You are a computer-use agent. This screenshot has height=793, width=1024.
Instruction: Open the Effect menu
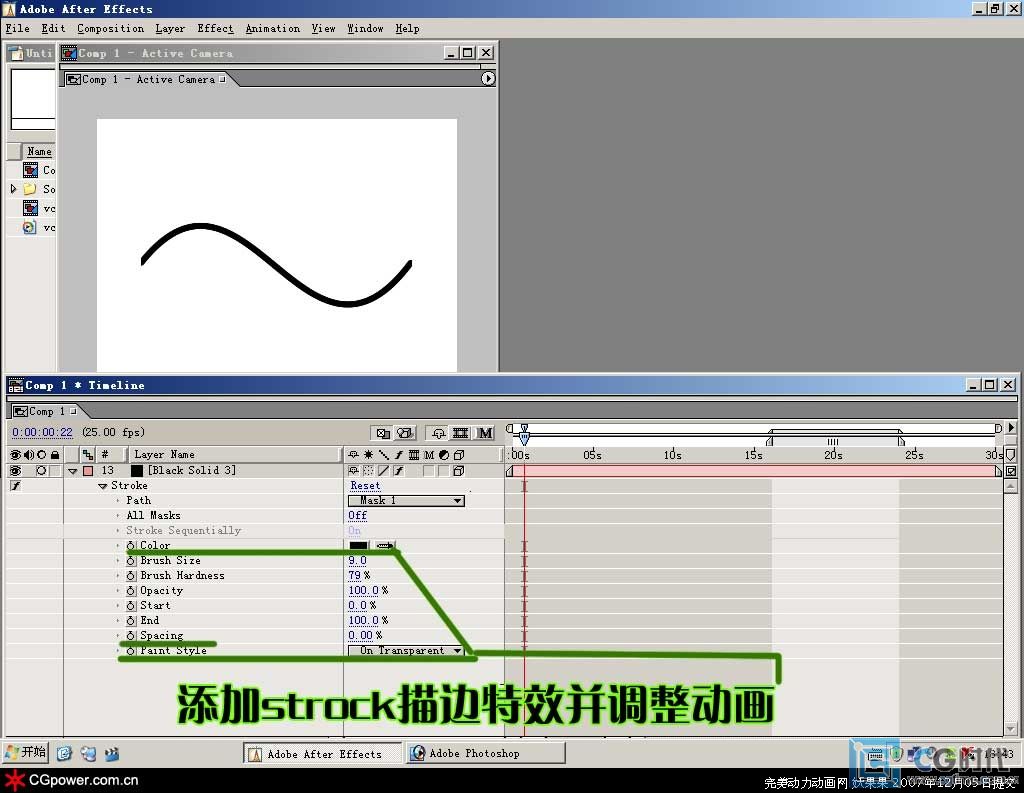(x=215, y=29)
